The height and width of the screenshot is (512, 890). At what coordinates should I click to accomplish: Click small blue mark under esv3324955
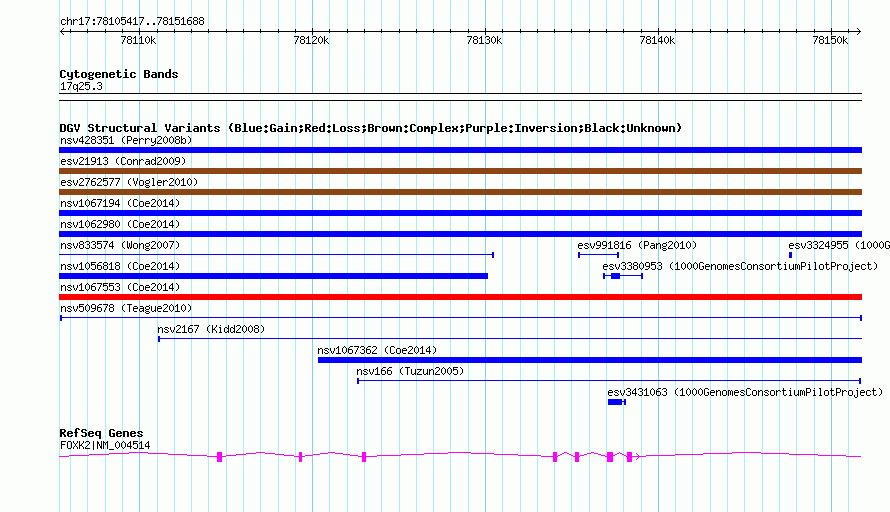click(790, 255)
